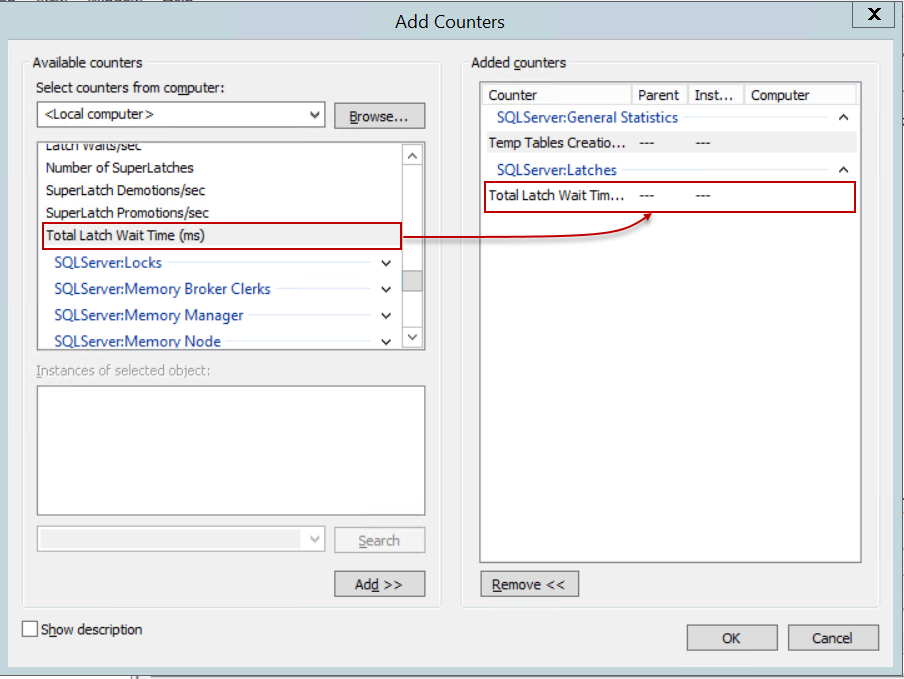The height and width of the screenshot is (679, 904).
Task: Cancel the Add Counters dialog
Action: [x=832, y=638]
